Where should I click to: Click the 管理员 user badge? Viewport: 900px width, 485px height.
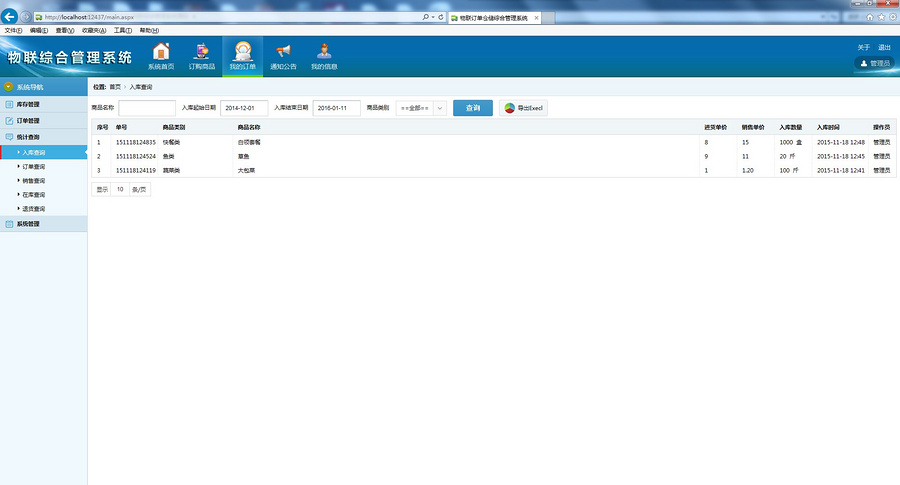click(x=875, y=63)
